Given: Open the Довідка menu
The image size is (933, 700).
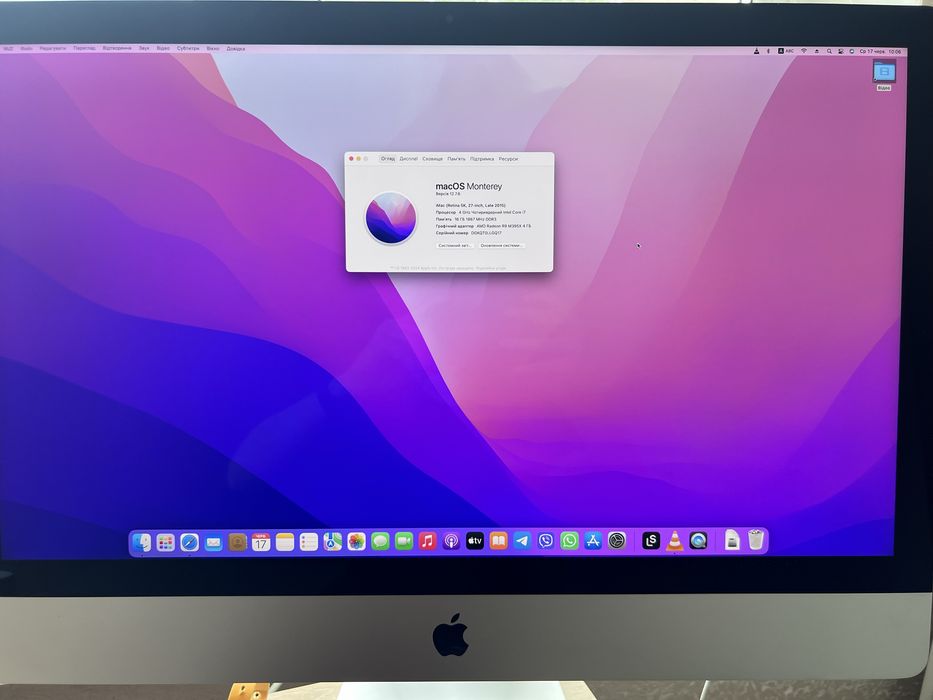Looking at the screenshot, I should (x=236, y=49).
